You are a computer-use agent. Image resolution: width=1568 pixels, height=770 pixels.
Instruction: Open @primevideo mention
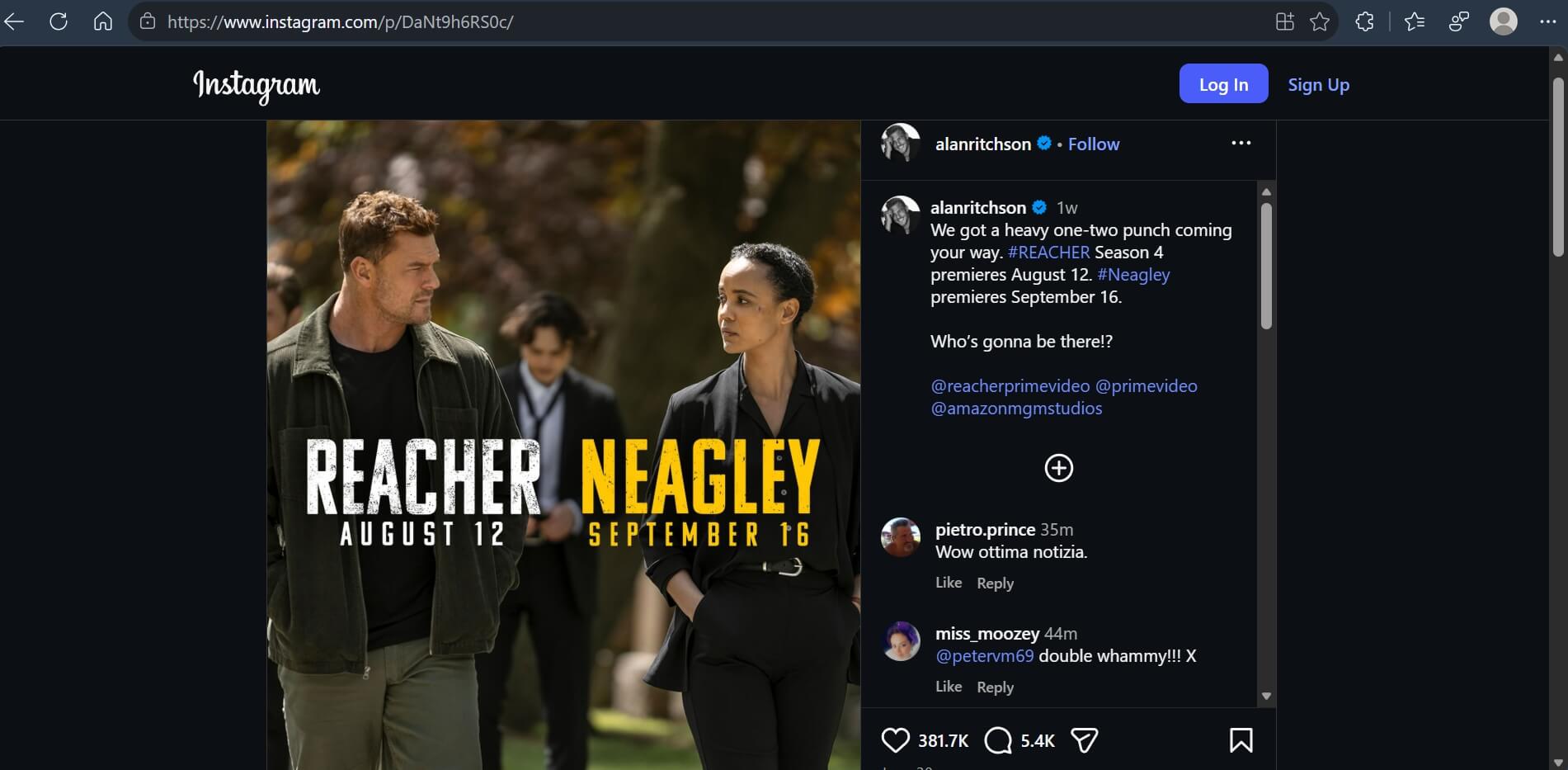tap(1146, 385)
